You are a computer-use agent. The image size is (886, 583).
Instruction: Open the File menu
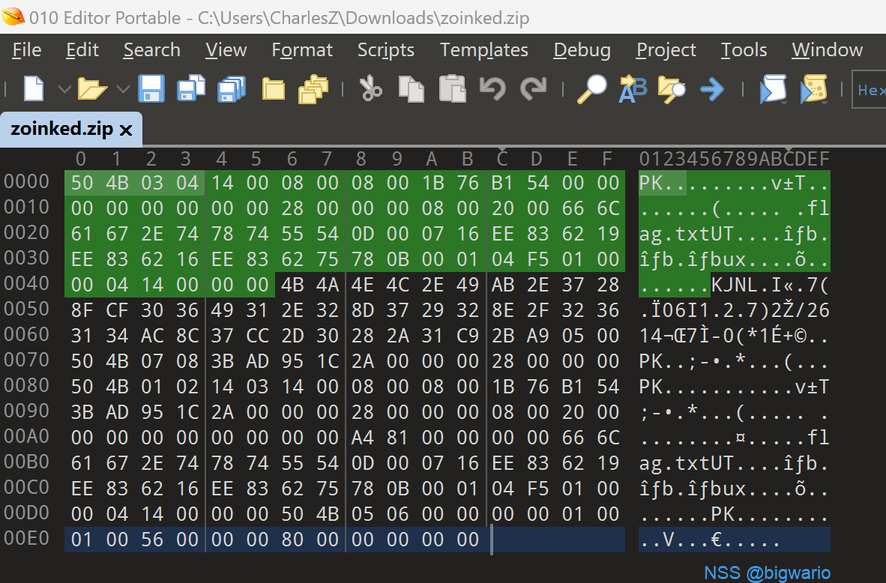27,50
